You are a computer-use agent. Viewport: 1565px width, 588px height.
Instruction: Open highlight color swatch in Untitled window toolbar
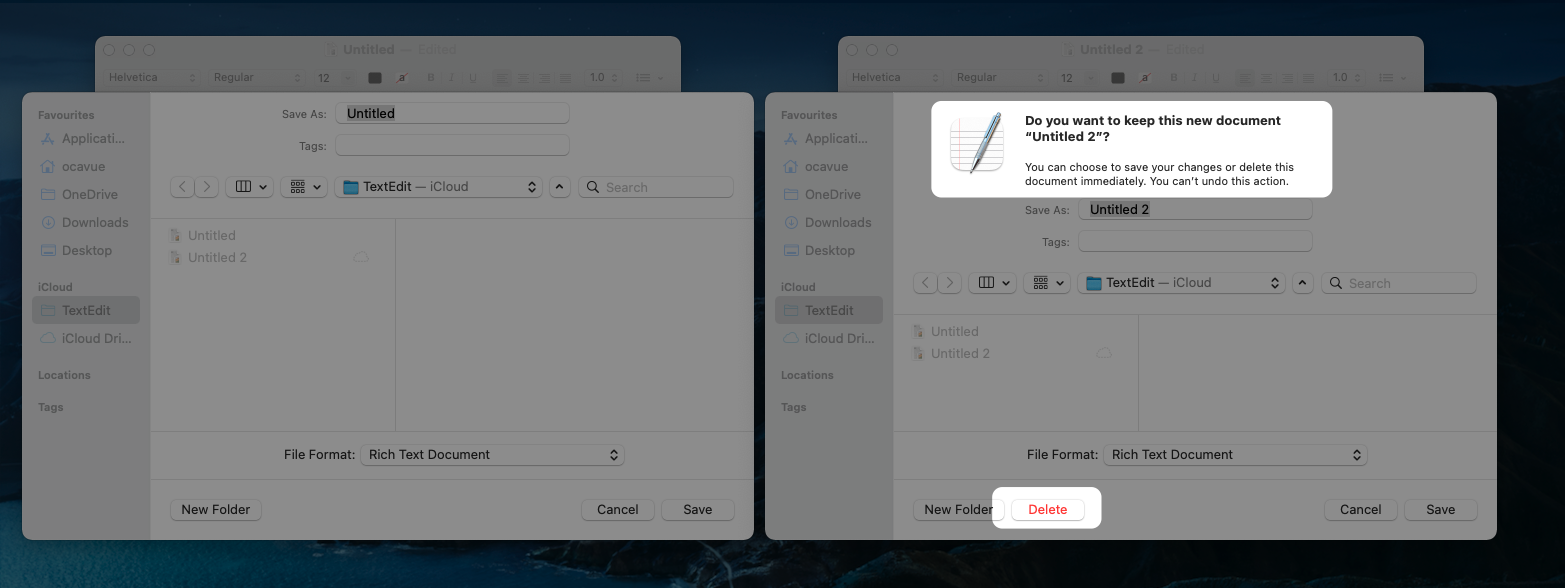tap(401, 77)
